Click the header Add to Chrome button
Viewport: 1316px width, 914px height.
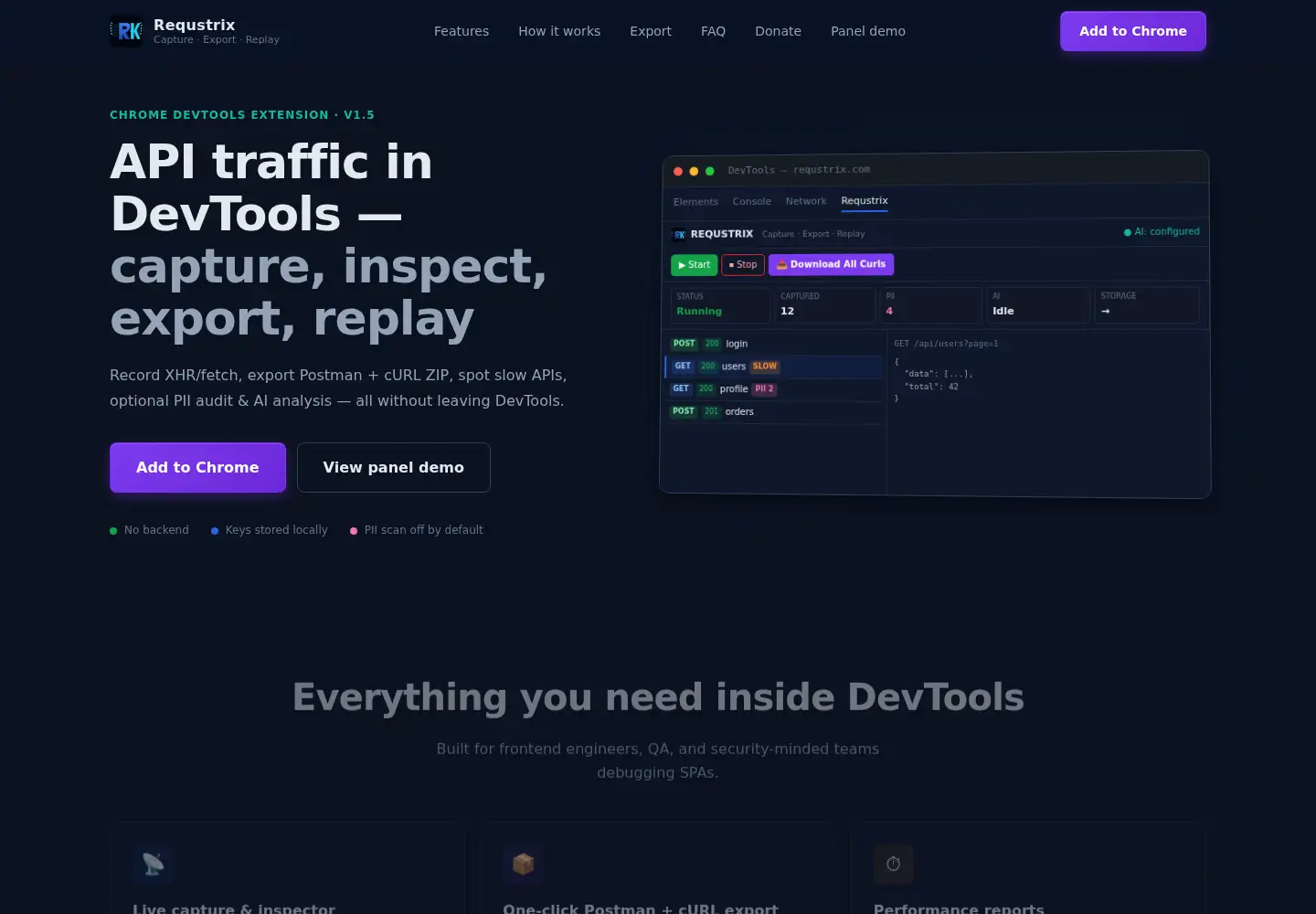1133,31
